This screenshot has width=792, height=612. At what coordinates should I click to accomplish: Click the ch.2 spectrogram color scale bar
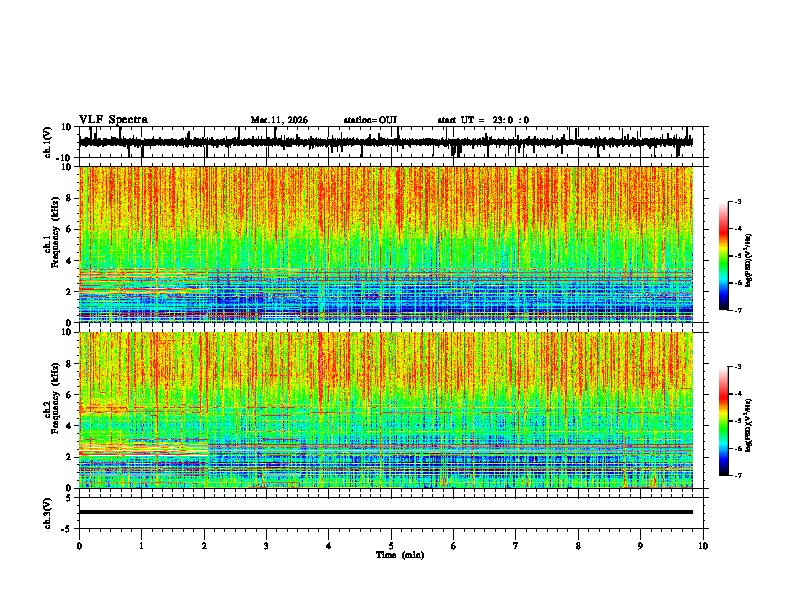point(724,421)
